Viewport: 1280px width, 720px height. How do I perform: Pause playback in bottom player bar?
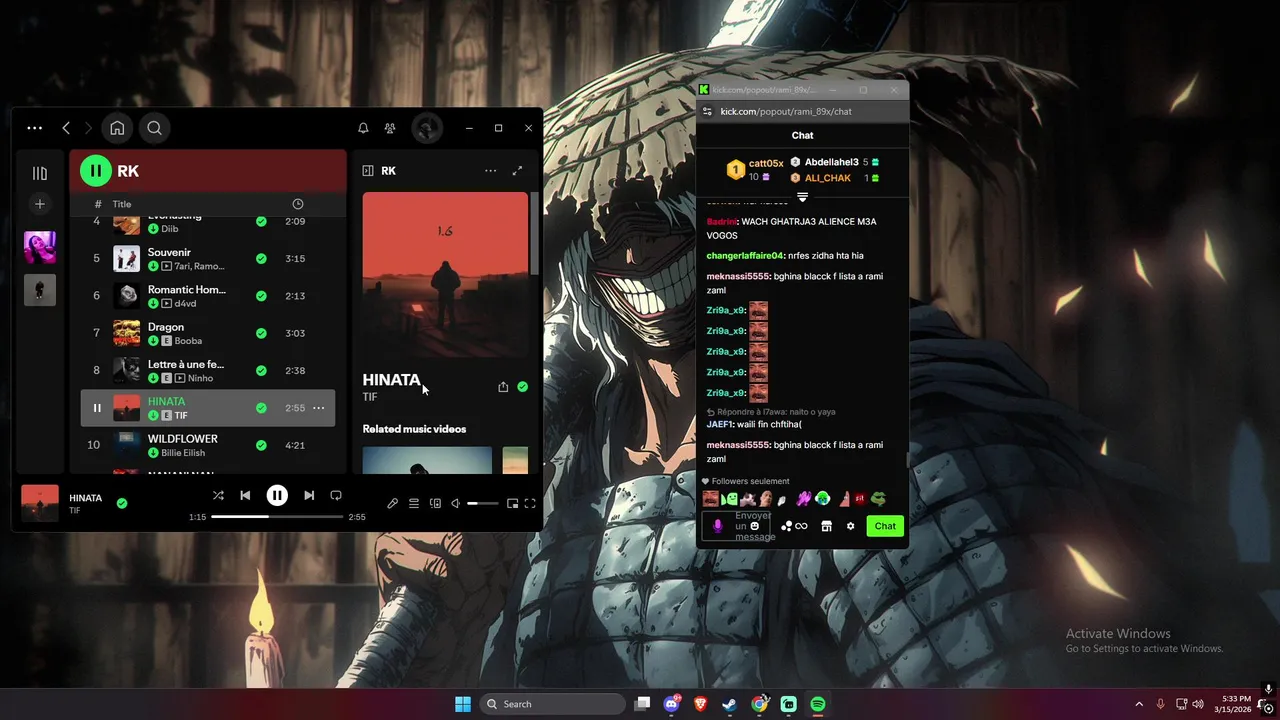[277, 495]
